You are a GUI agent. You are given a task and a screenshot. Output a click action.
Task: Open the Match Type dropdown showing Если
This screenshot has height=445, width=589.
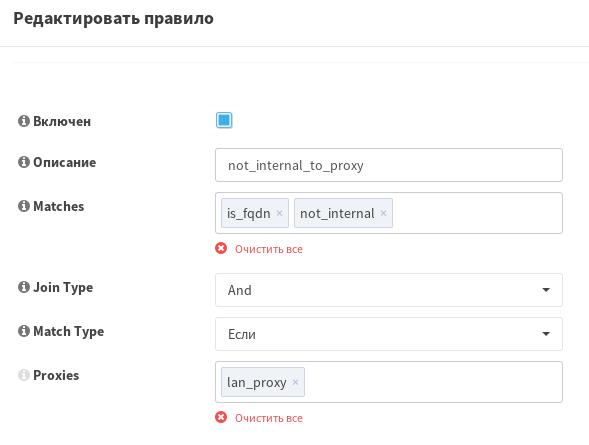[389, 334]
